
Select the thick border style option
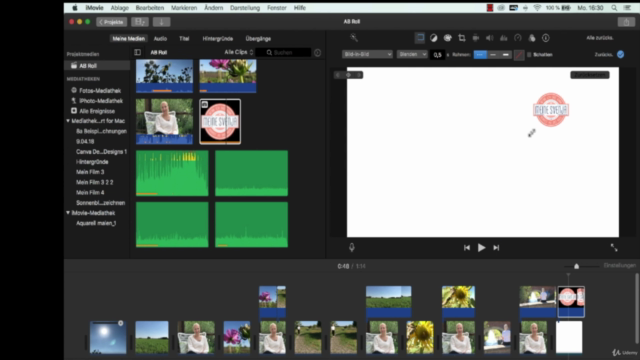pos(506,54)
